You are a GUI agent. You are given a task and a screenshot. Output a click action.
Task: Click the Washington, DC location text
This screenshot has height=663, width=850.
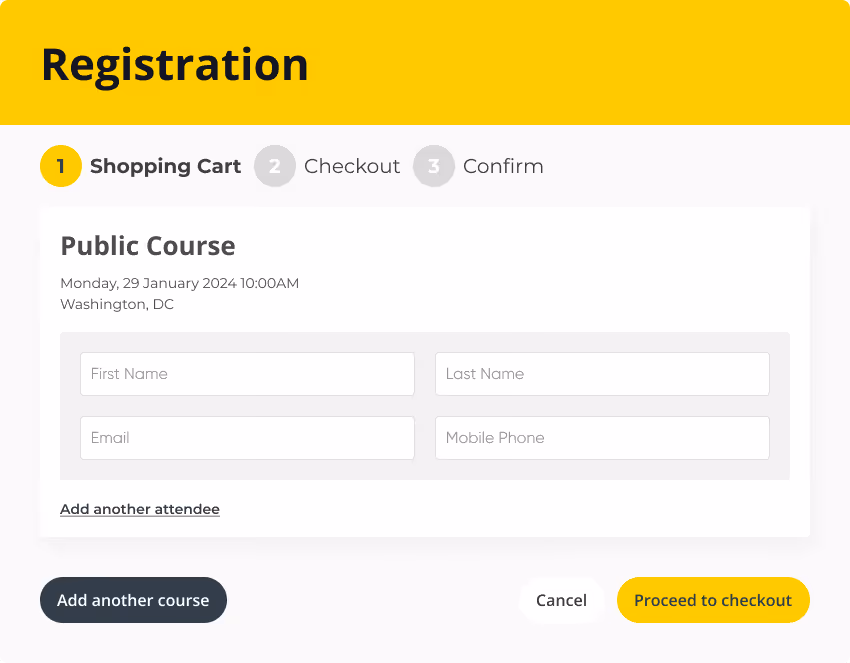[114, 304]
